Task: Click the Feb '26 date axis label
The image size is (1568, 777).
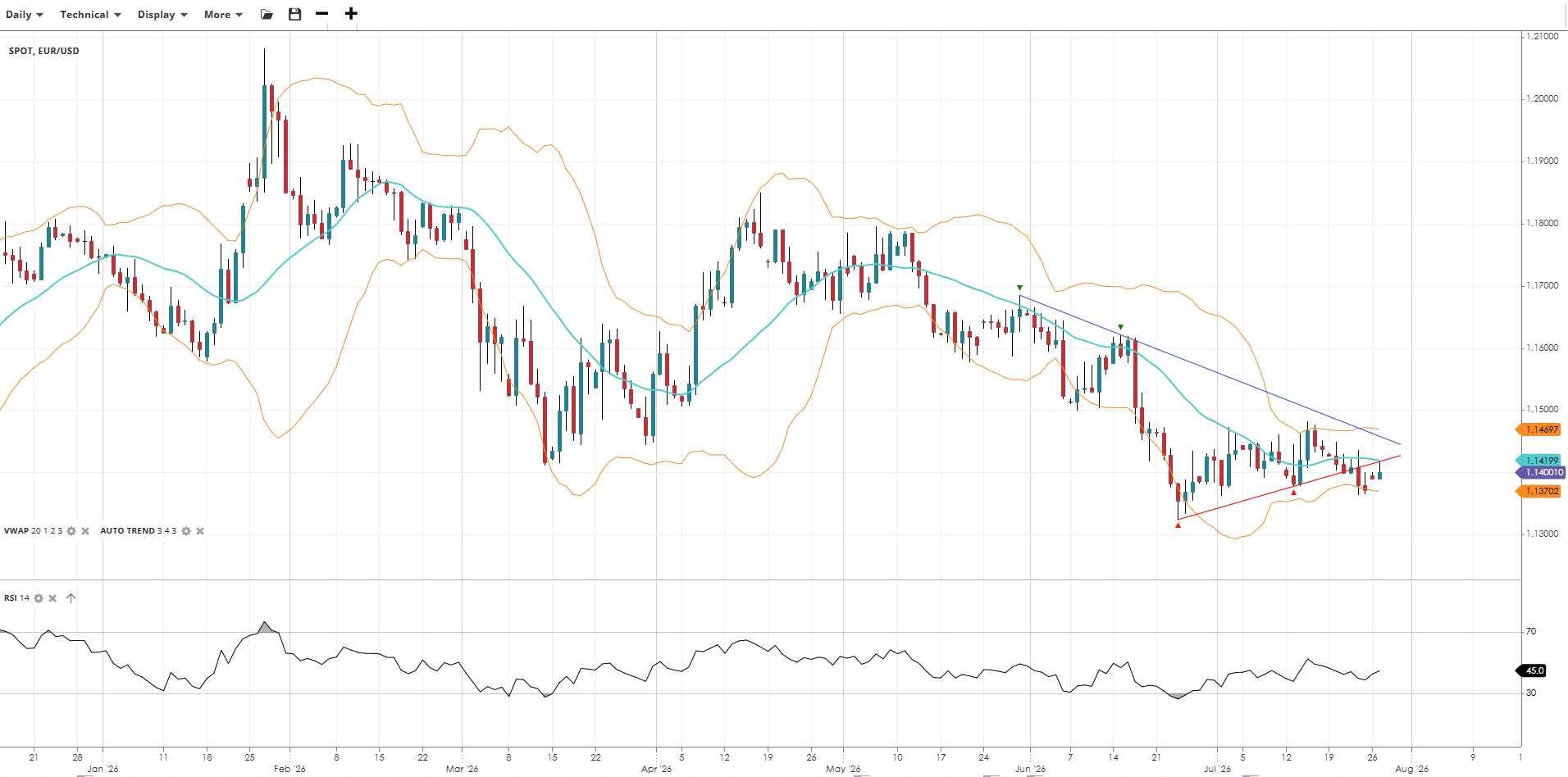Action: 289,769
